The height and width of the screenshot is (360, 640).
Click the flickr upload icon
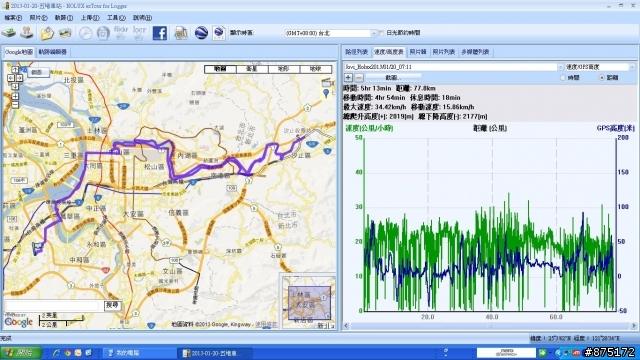[121, 33]
